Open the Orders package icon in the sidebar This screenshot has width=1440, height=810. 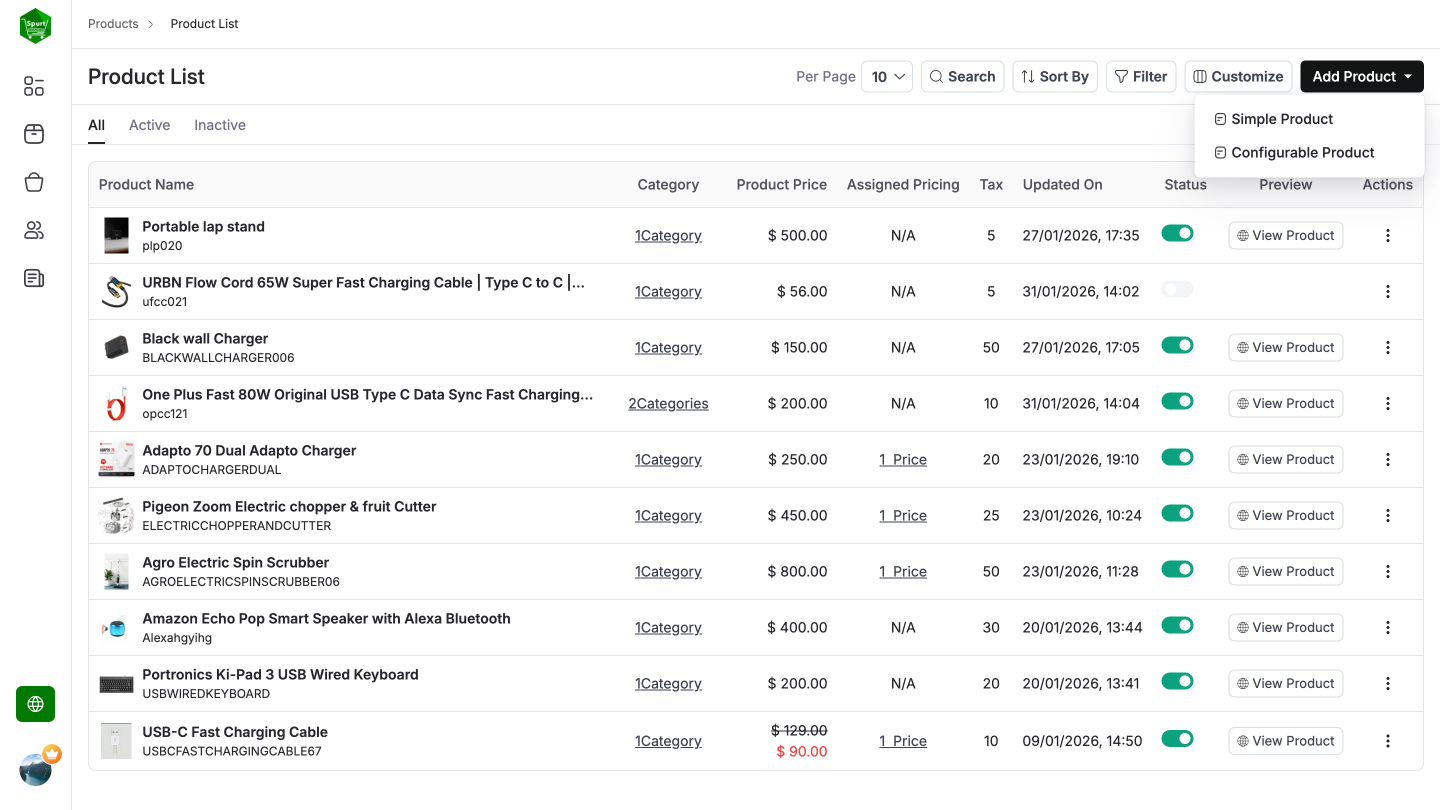33,134
